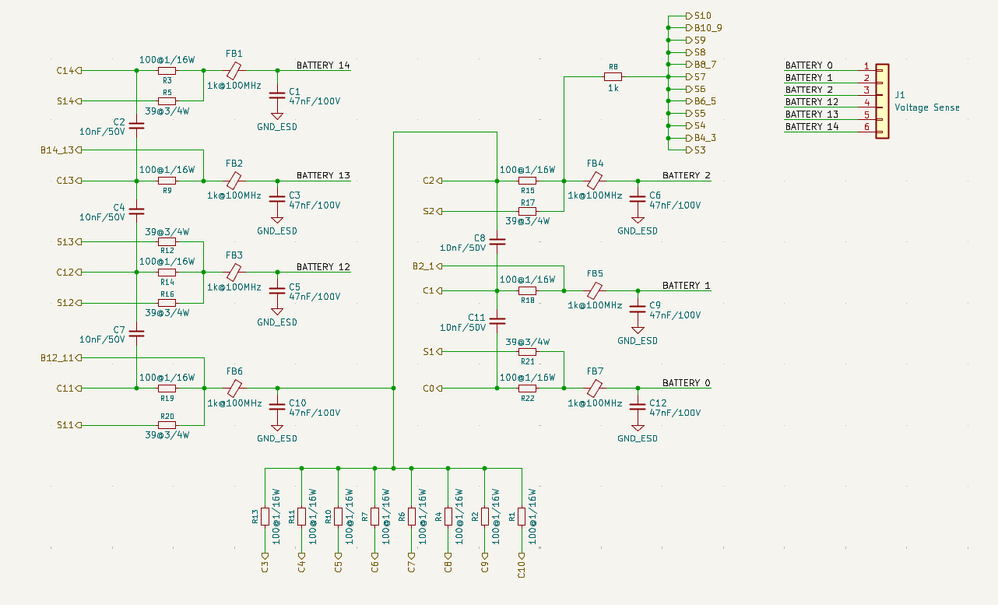Click the 'BATTERY 12' label at J1 pin 4
998x605 pixels.
click(812, 102)
